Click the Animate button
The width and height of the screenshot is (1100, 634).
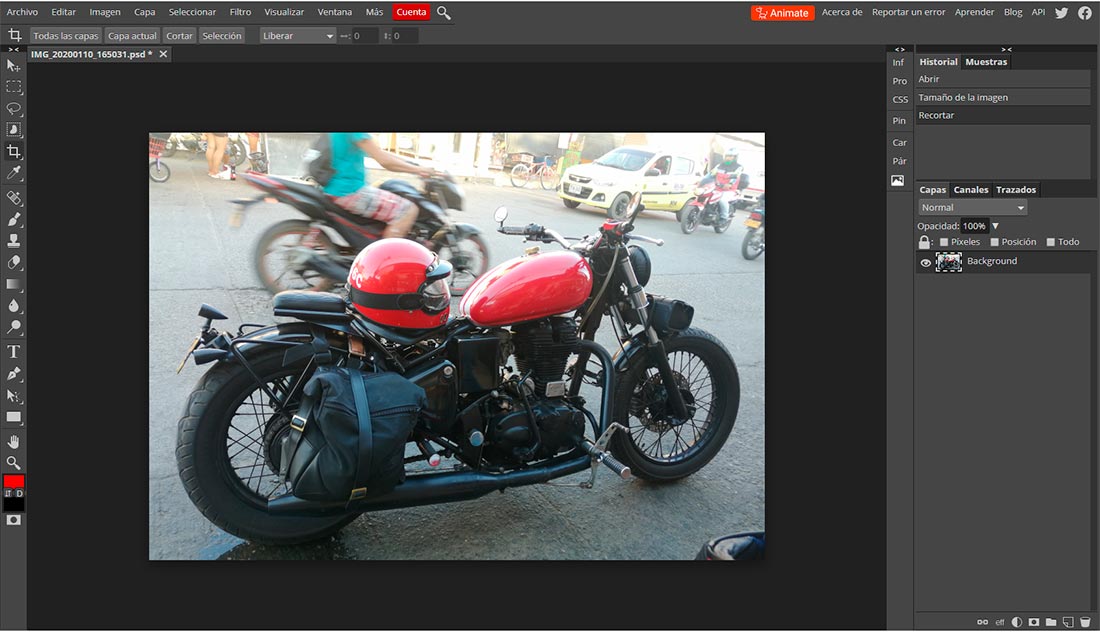pos(783,13)
